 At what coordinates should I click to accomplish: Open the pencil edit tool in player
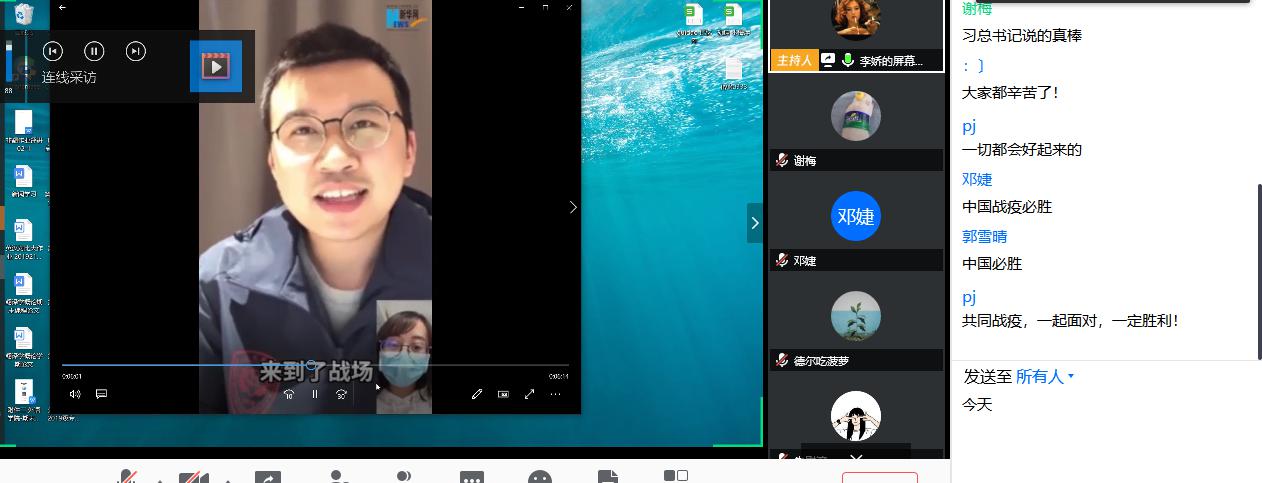(x=477, y=394)
